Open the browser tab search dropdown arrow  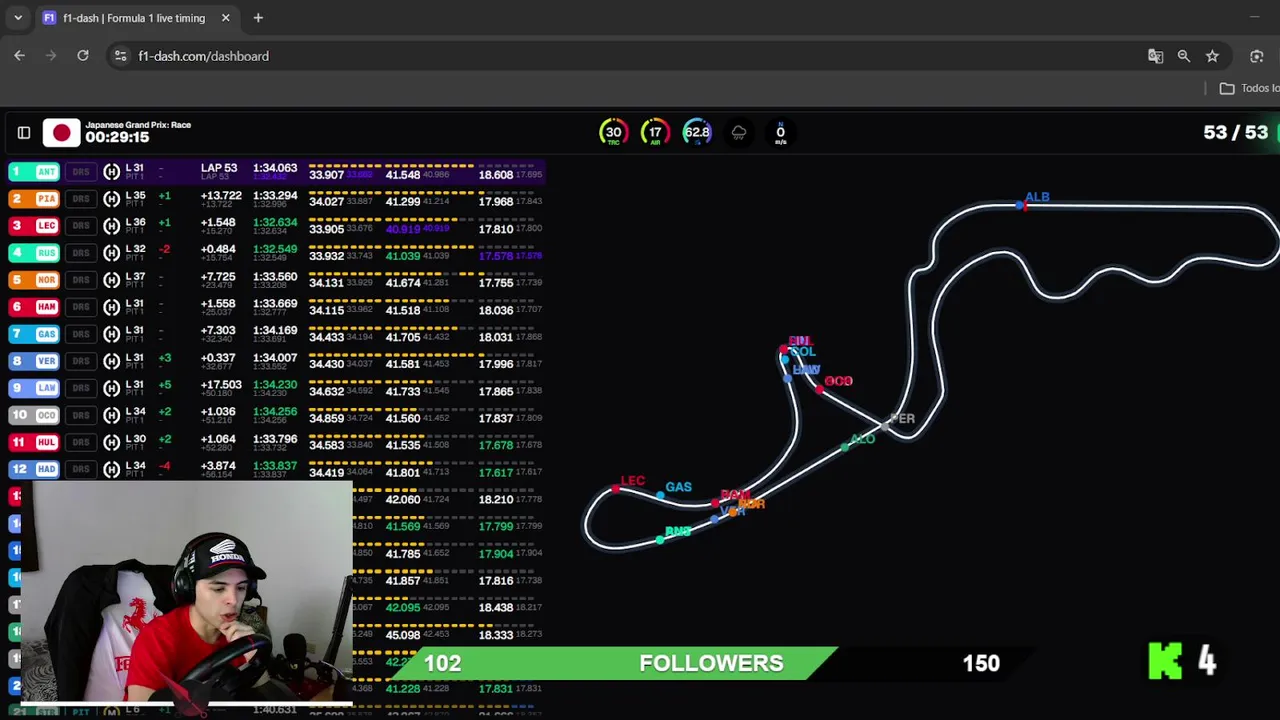click(18, 18)
